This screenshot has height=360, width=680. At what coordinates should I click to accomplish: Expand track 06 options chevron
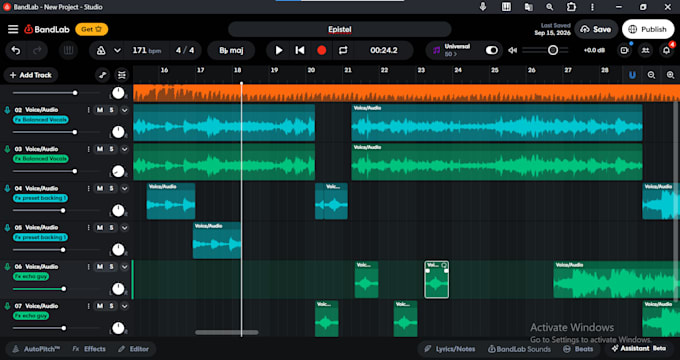pyautogui.click(x=124, y=267)
